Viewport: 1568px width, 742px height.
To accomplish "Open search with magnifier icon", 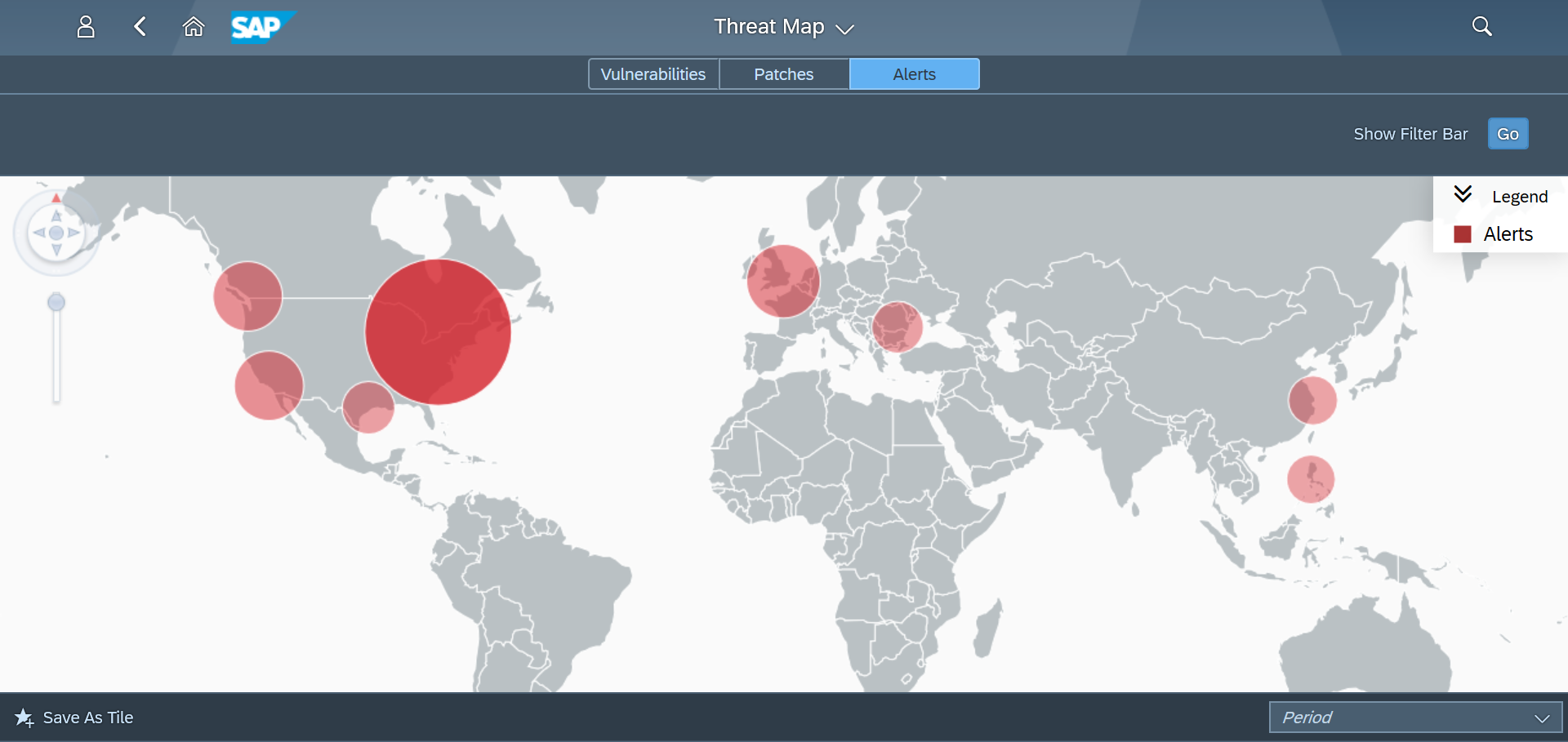I will 1481,27.
